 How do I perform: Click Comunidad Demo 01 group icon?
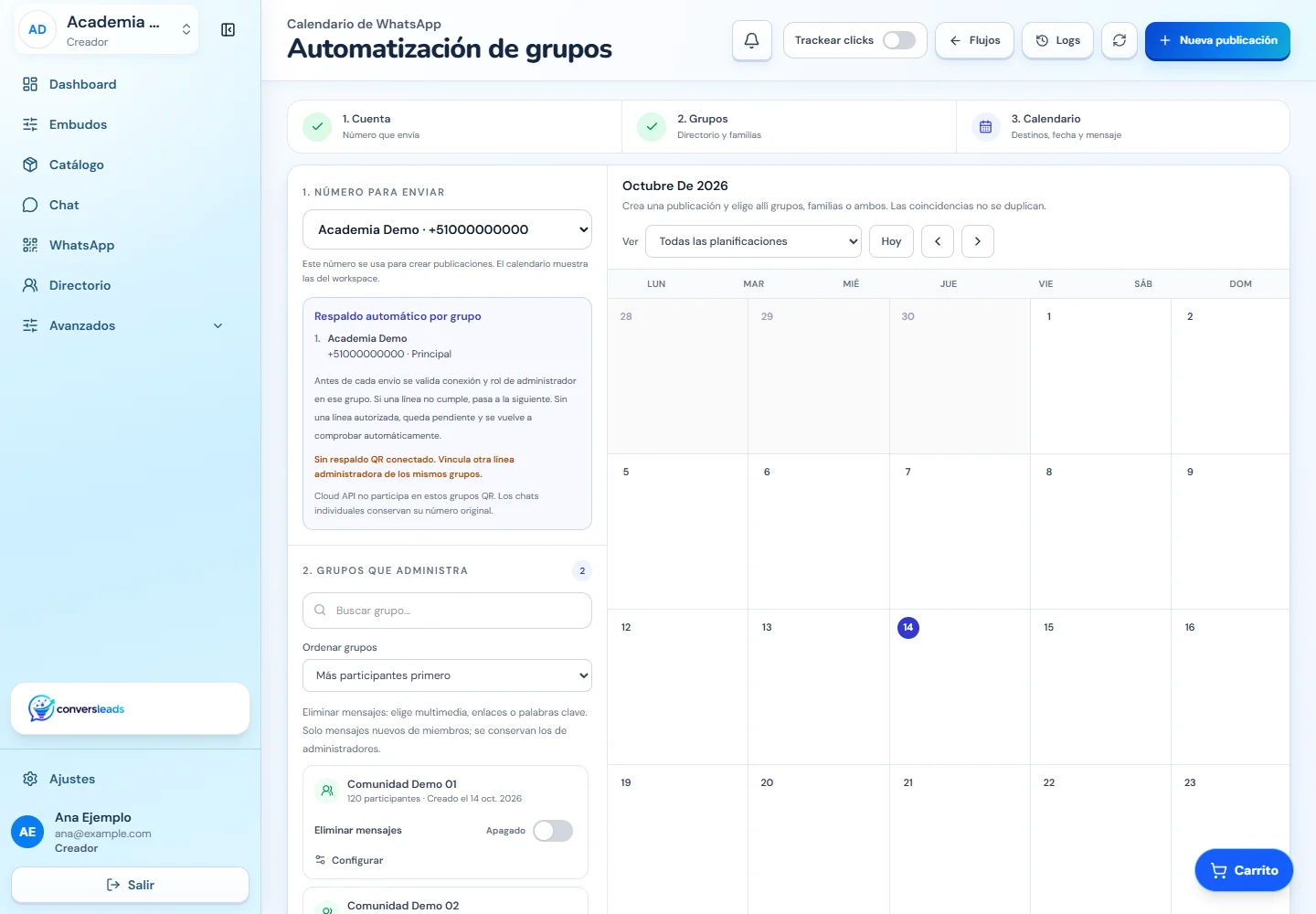click(x=327, y=791)
